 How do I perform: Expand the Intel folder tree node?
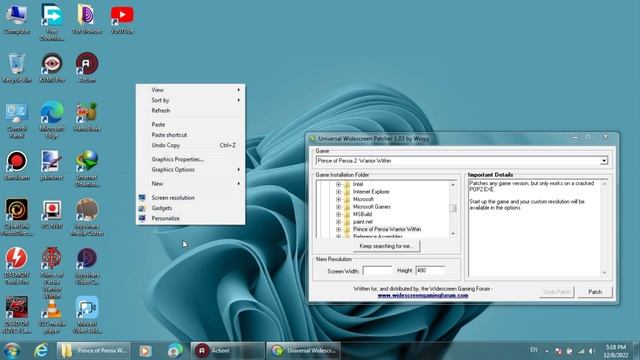(x=338, y=184)
